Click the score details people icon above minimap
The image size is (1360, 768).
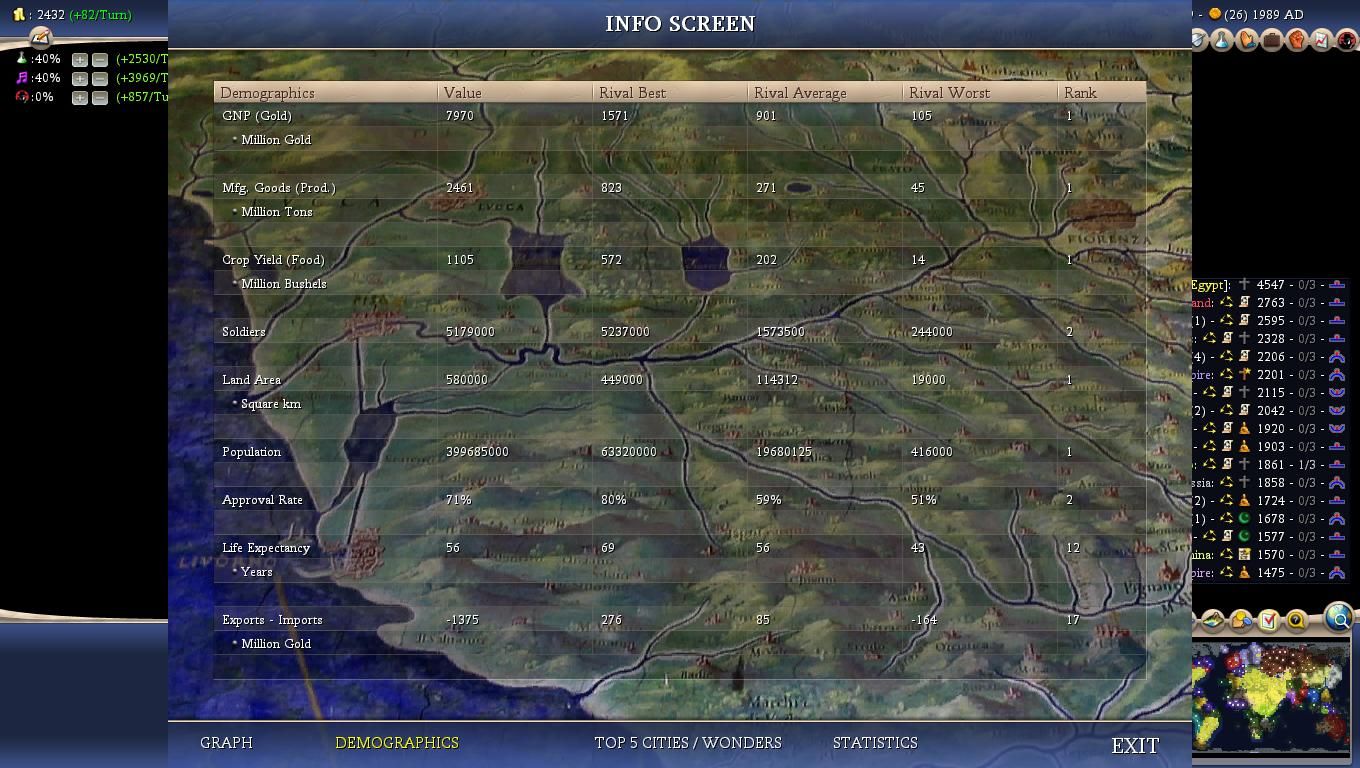pyautogui.click(x=1241, y=621)
